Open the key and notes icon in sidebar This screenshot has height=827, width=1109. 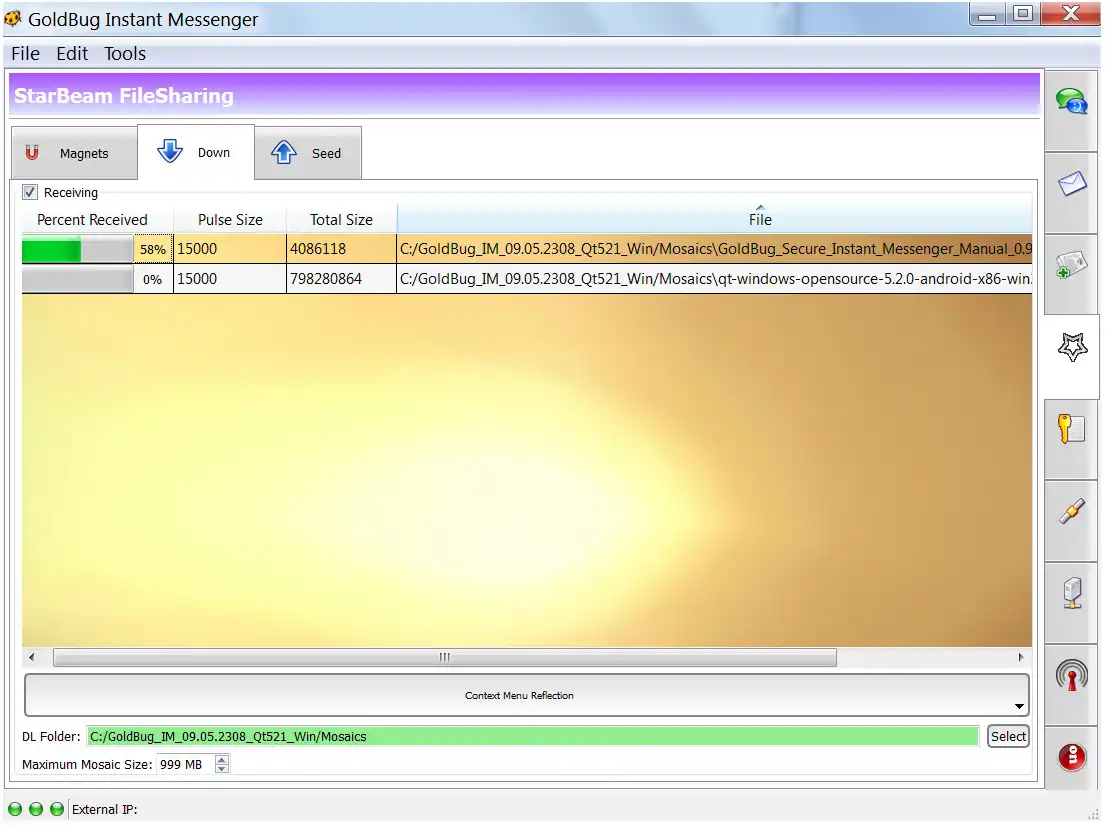coord(1072,429)
